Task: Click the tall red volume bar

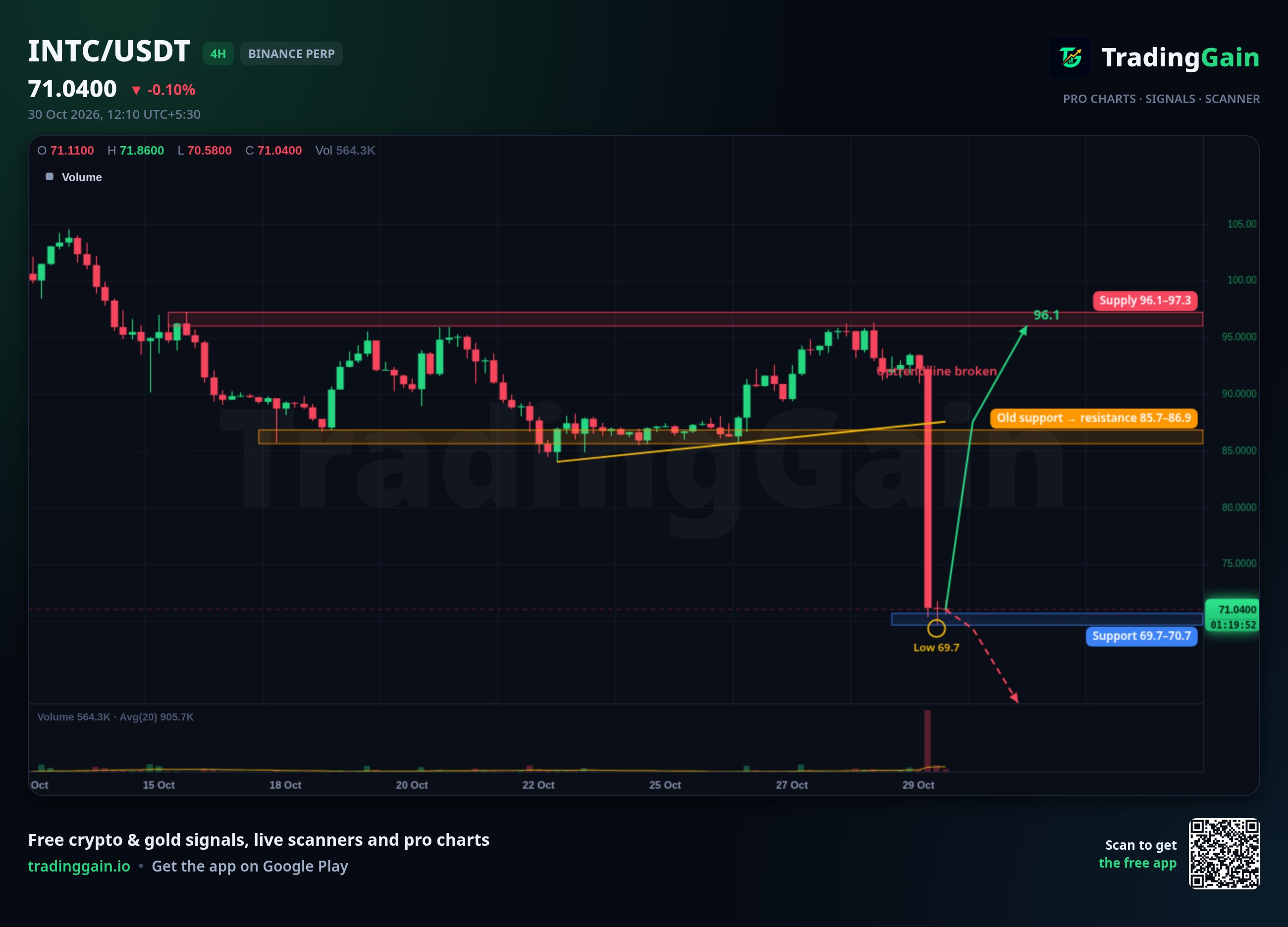Action: point(927,740)
